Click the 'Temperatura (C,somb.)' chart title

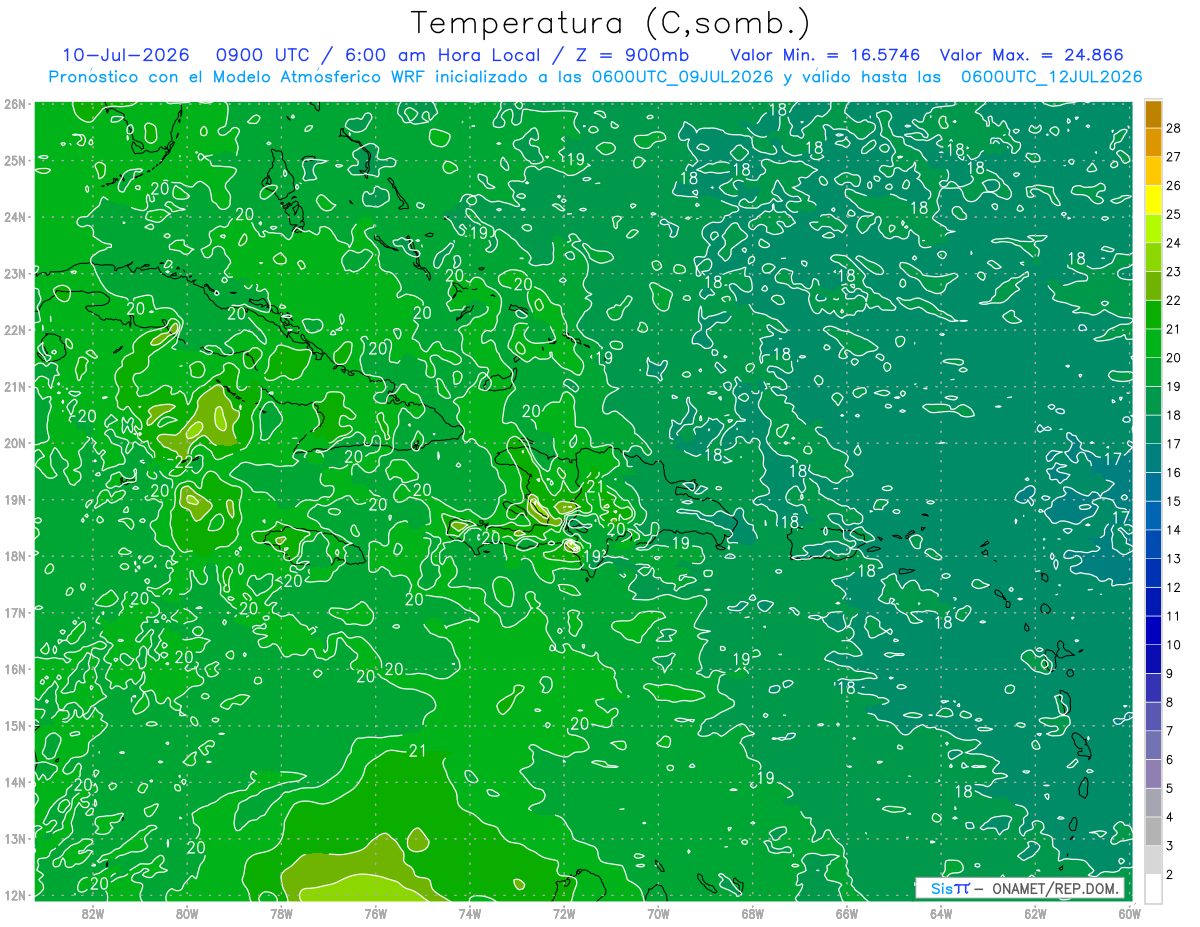point(610,24)
